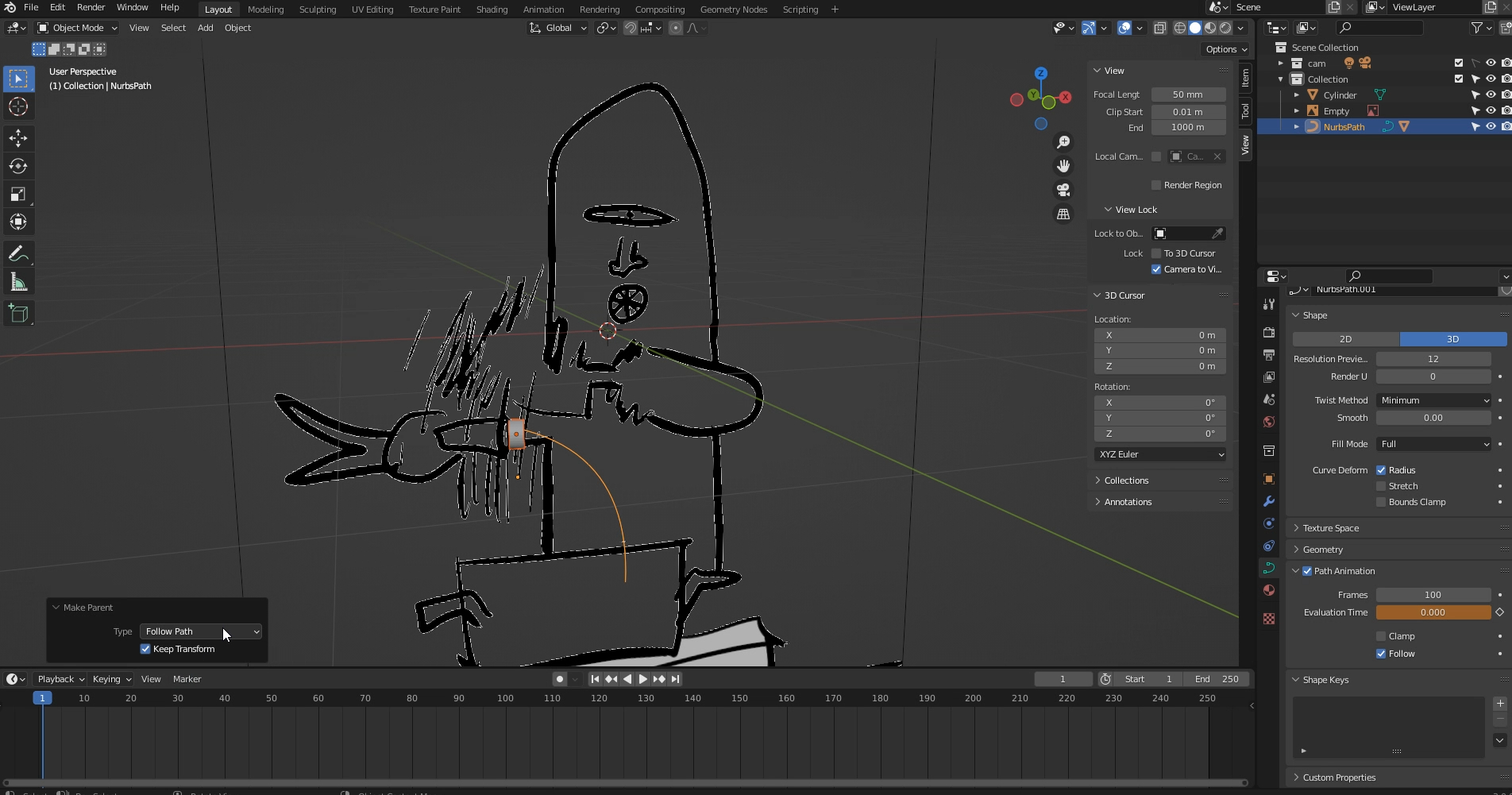Viewport: 1512px width, 795px height.
Task: Click the Focal Length field
Action: point(1188,95)
